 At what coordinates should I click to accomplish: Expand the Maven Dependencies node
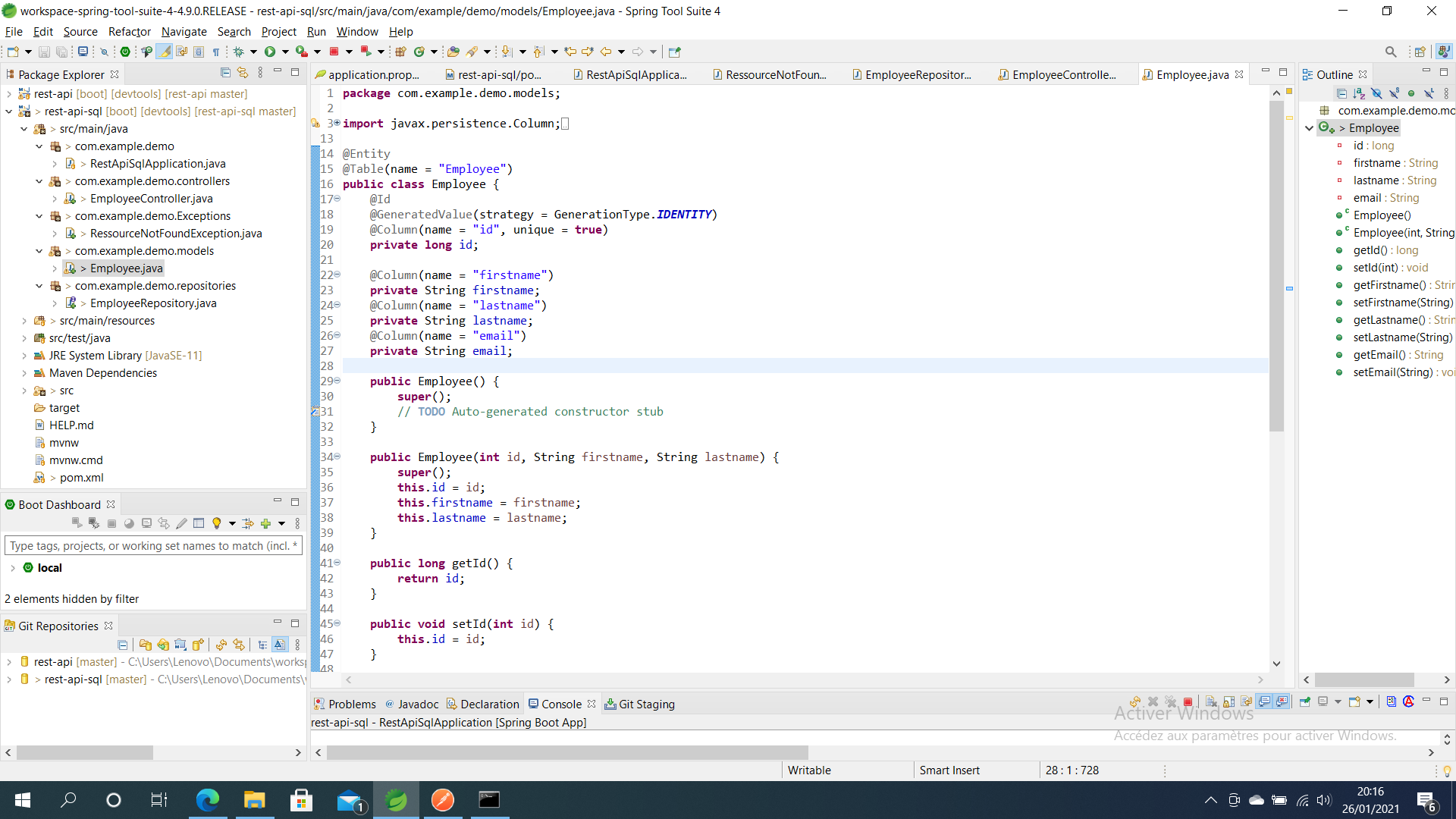click(x=24, y=373)
